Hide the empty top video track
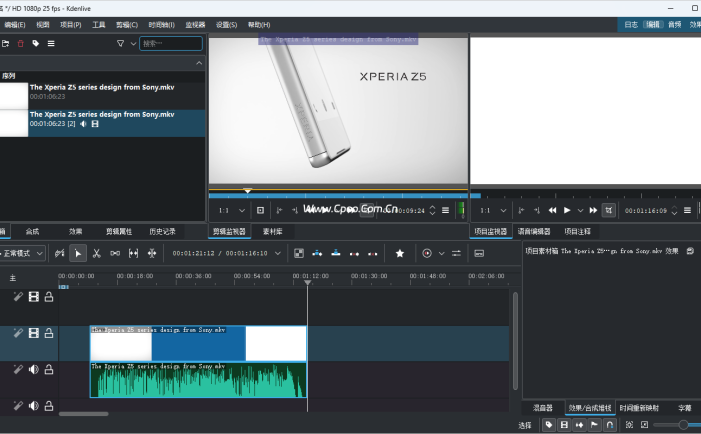This screenshot has height=434, width=701. tap(34, 297)
